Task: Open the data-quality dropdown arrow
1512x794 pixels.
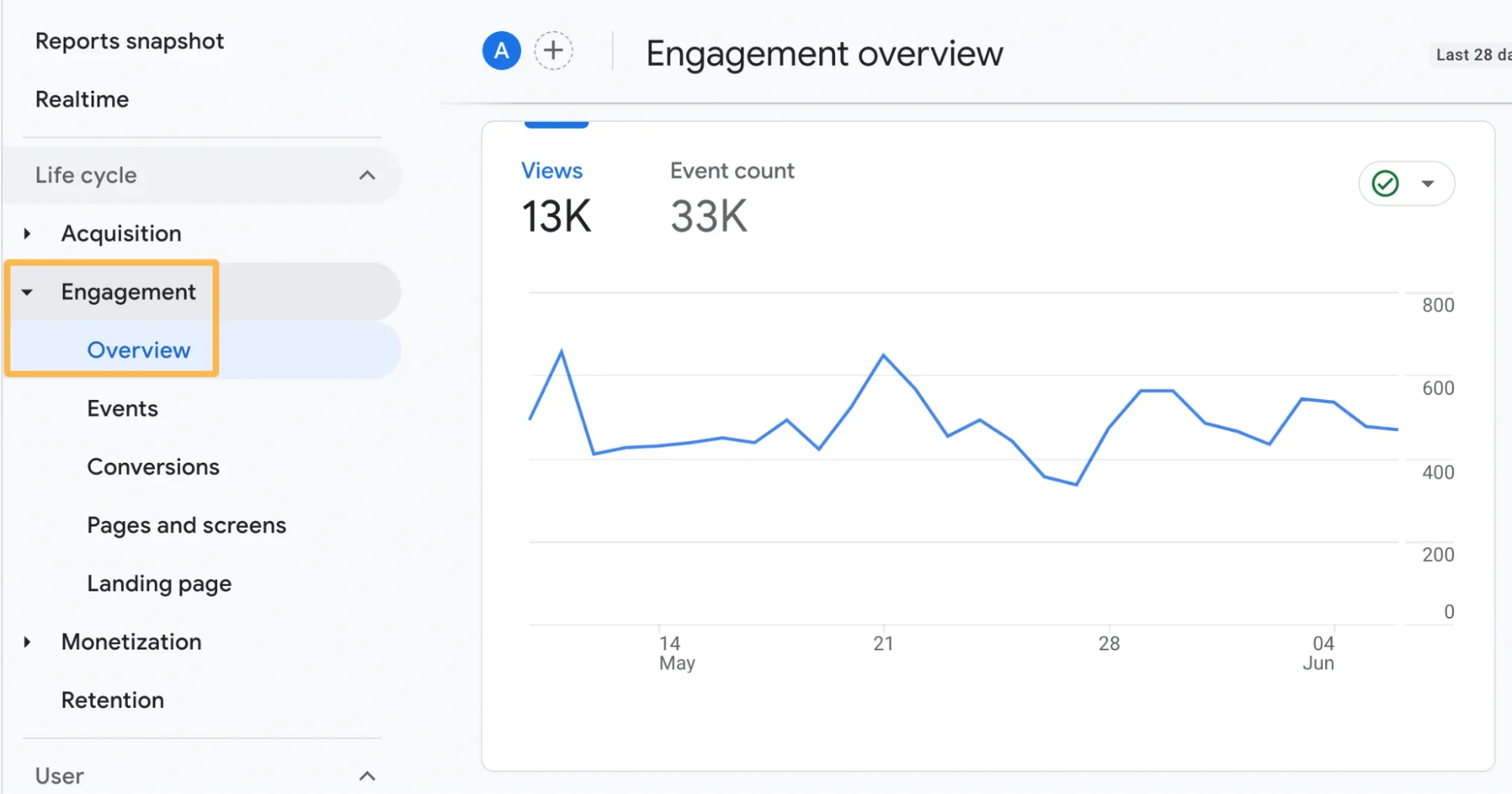Action: click(1428, 183)
